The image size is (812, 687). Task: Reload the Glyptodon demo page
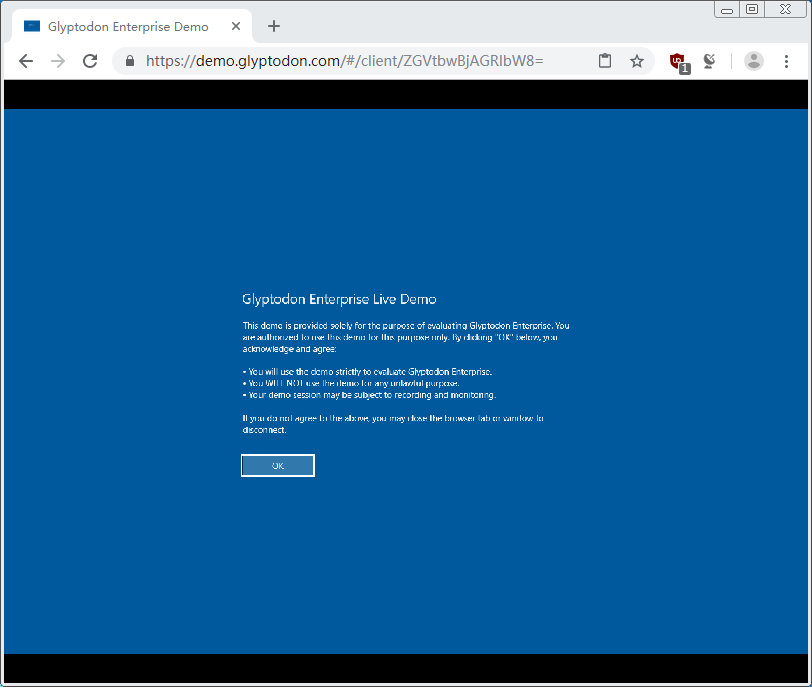(90, 61)
